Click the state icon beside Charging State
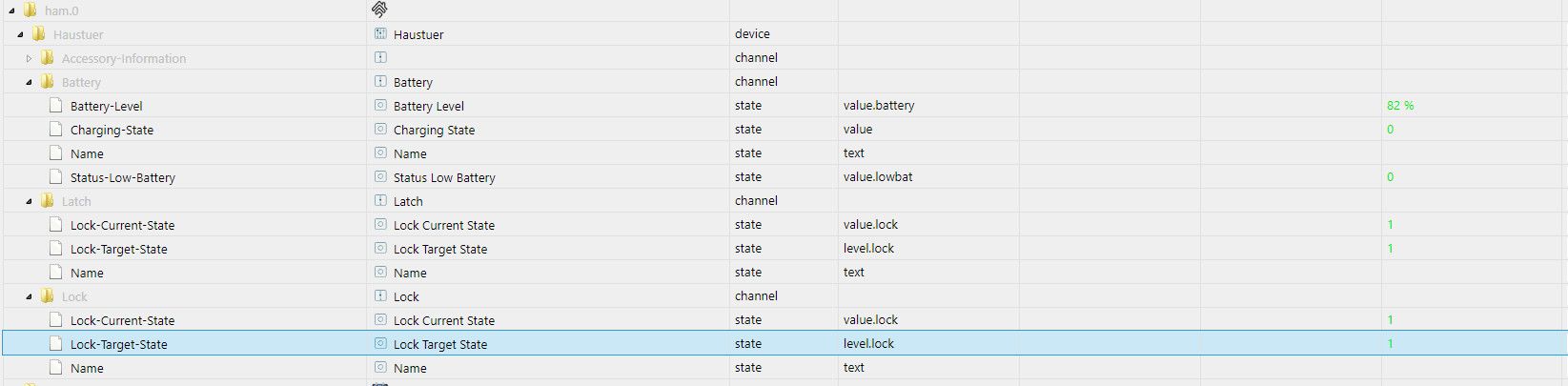The image size is (1568, 386). pos(380,130)
